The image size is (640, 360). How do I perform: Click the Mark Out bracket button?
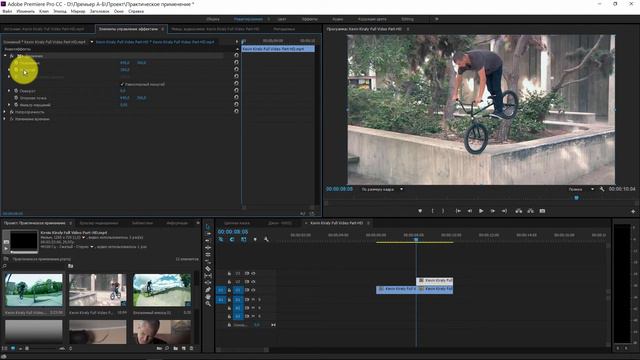(x=443, y=211)
